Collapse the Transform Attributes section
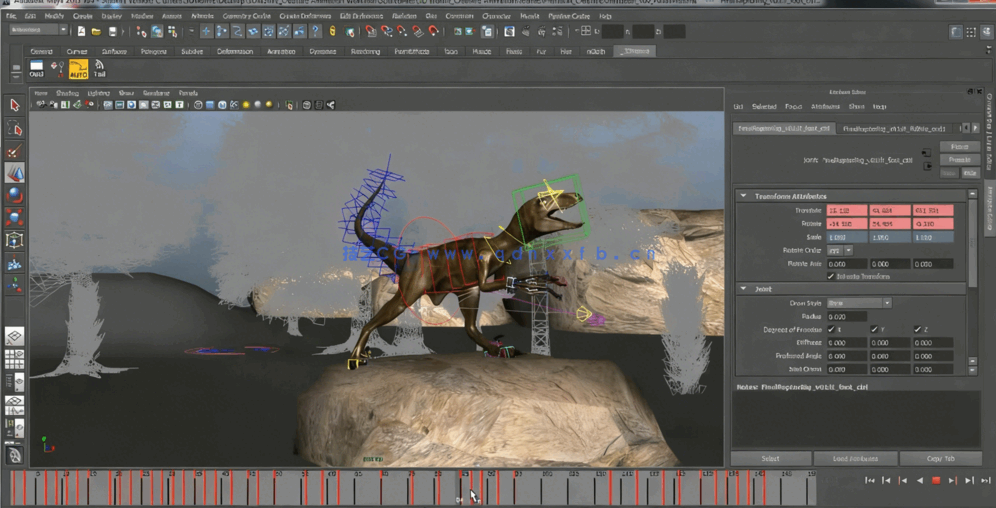 743,196
